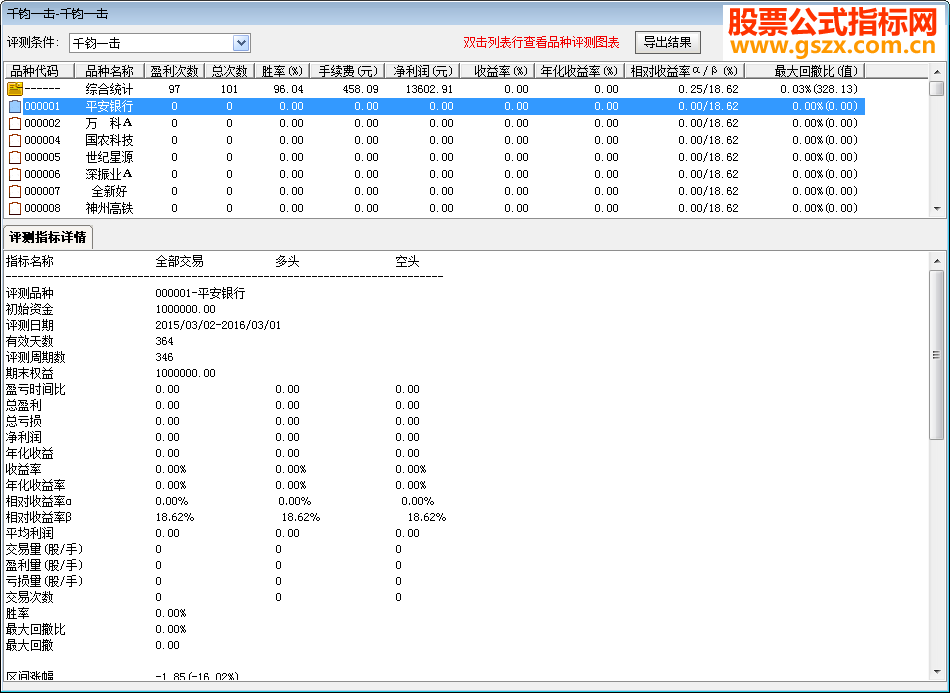This screenshot has height=693, width=950.
Task: Click the 初始资金 value 1000000.00
Action: coord(185,309)
